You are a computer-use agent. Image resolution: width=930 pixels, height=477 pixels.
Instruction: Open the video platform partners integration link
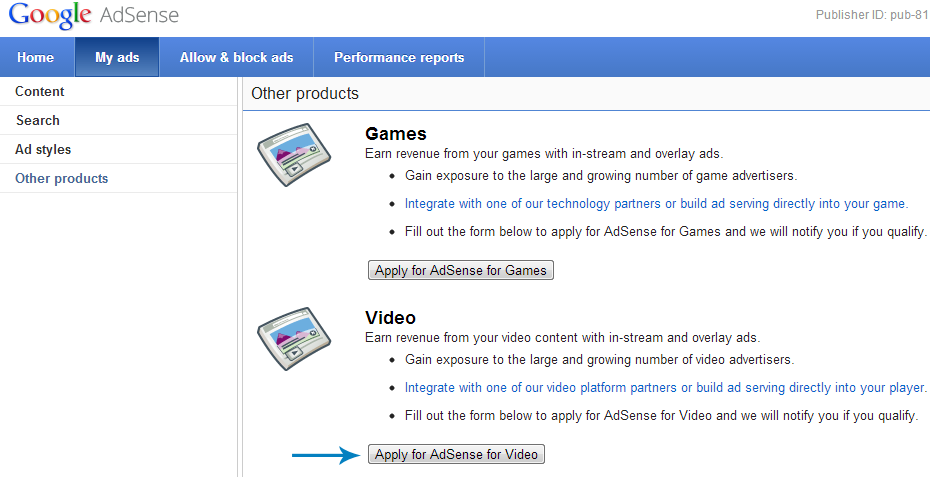pos(666,387)
